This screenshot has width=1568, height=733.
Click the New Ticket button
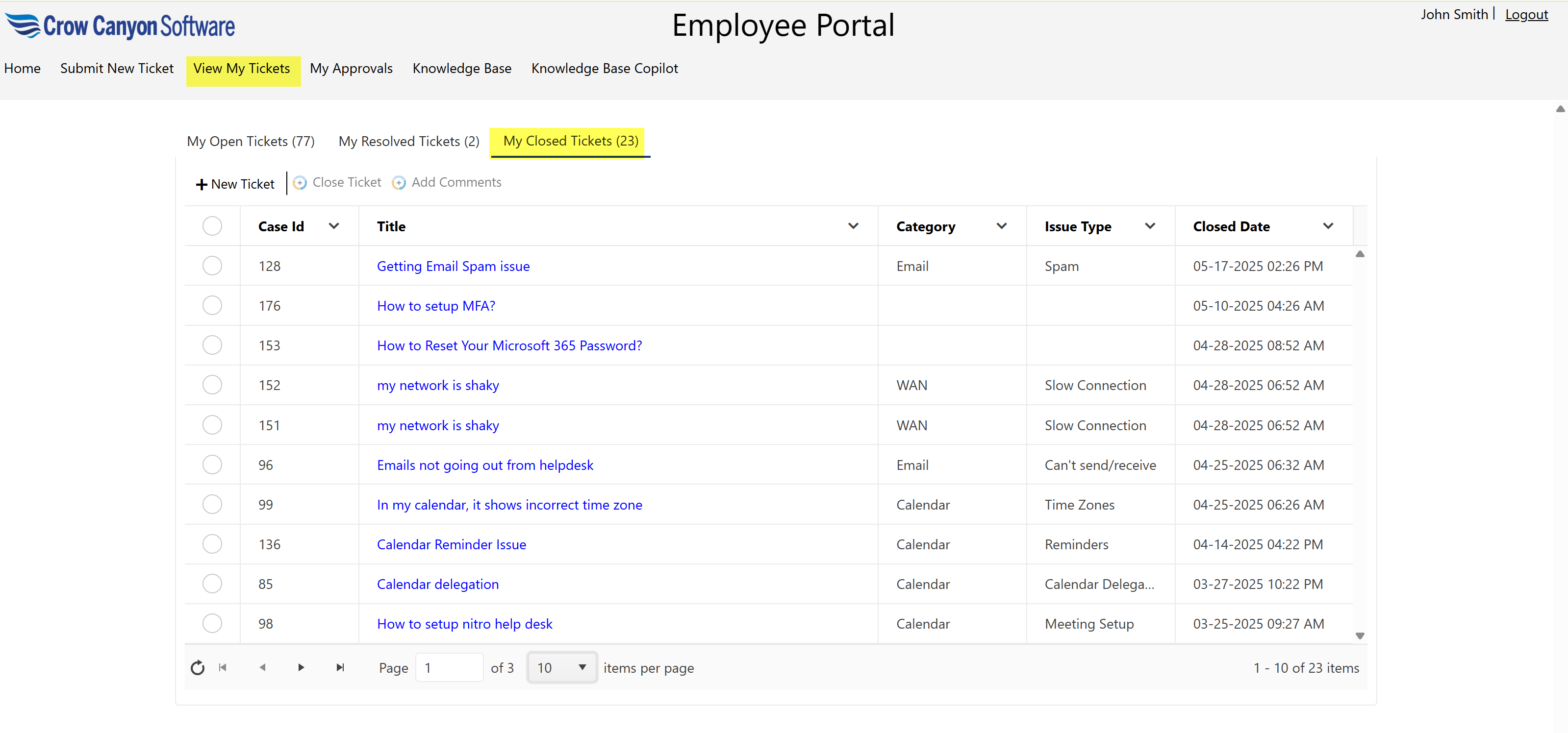(235, 183)
